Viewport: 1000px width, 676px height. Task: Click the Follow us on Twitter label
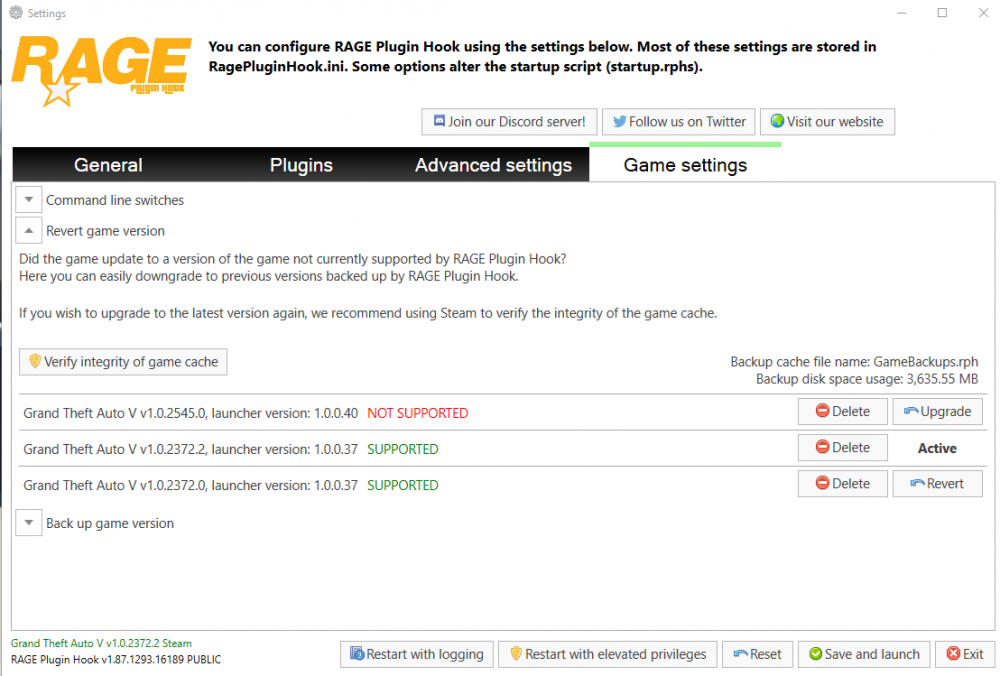click(687, 121)
